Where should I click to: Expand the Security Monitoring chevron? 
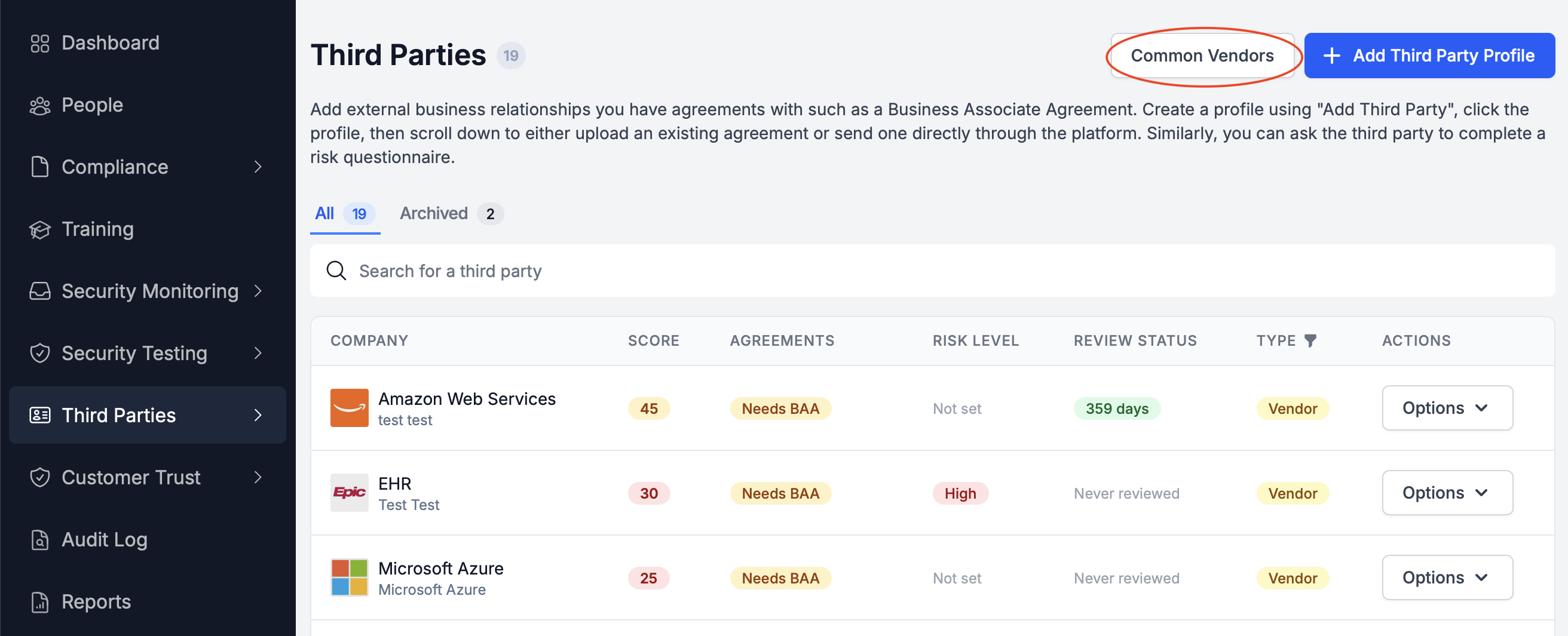click(258, 291)
